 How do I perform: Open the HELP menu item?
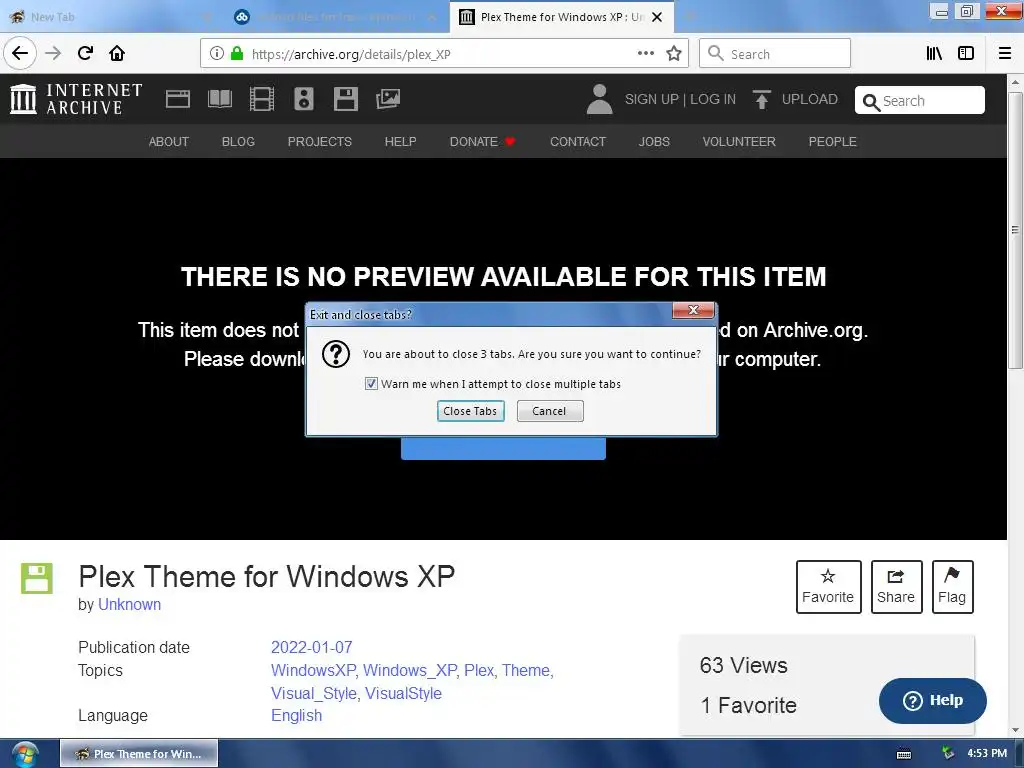click(400, 142)
